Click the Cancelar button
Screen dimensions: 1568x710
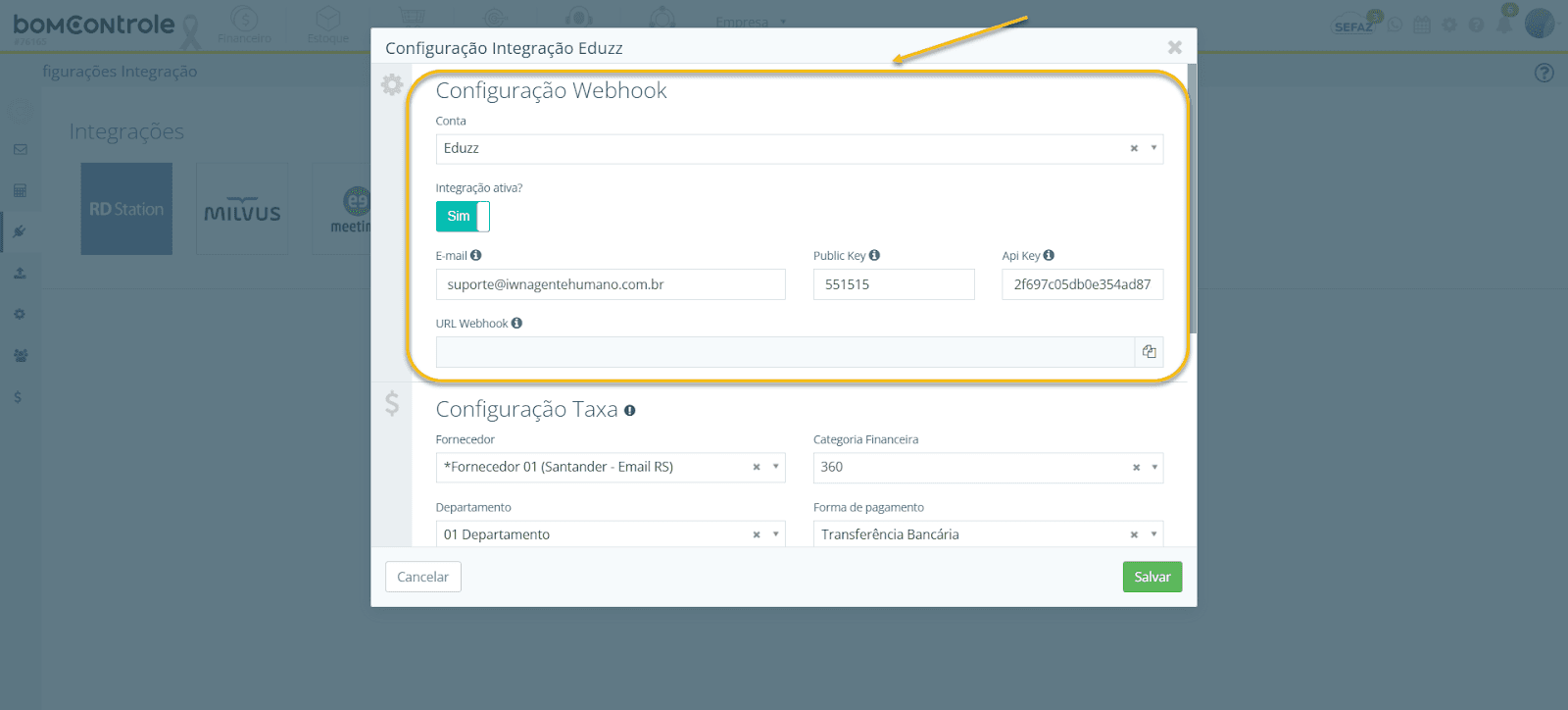point(423,577)
